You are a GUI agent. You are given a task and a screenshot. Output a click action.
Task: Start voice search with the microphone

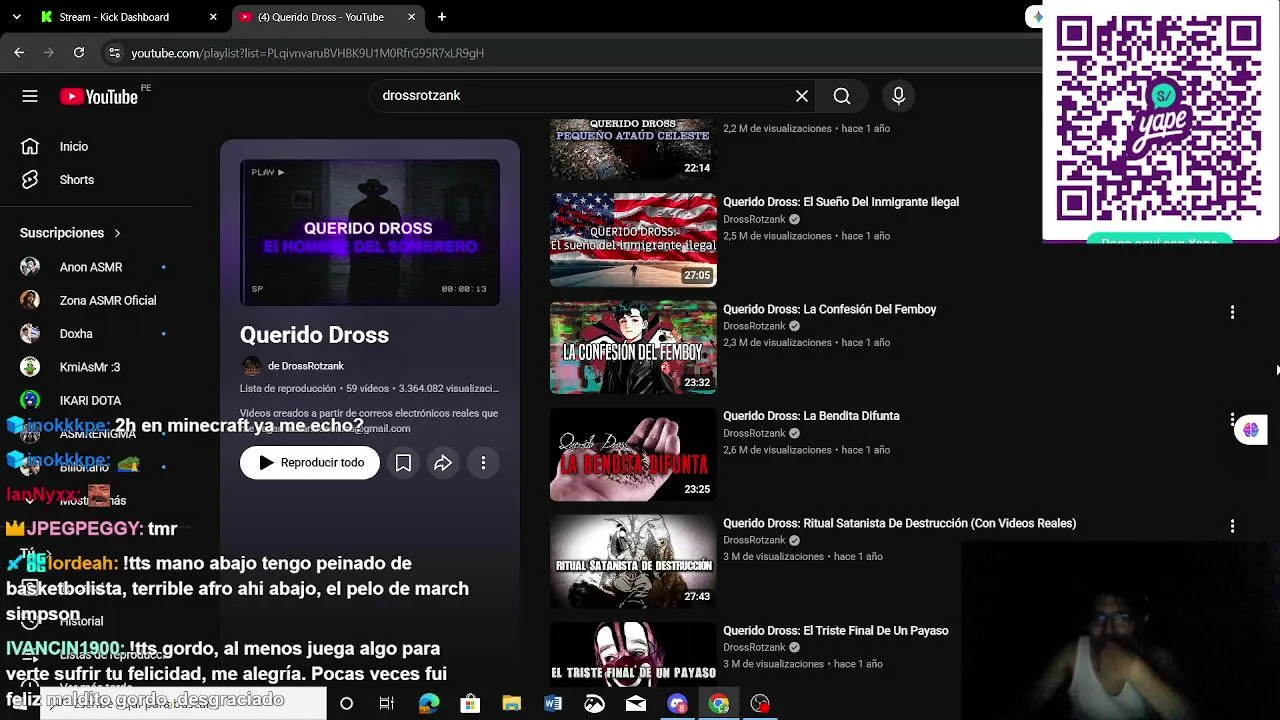[x=898, y=96]
